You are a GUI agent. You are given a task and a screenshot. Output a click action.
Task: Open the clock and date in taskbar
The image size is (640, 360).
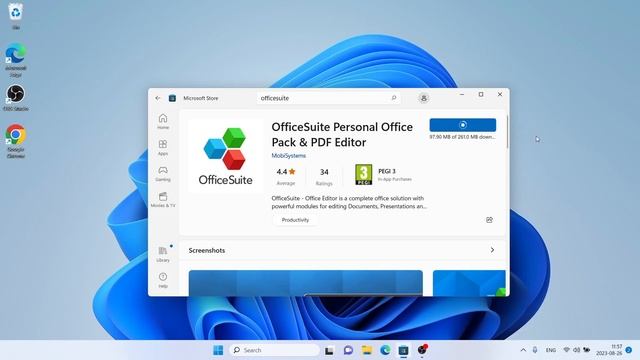tap(609, 350)
